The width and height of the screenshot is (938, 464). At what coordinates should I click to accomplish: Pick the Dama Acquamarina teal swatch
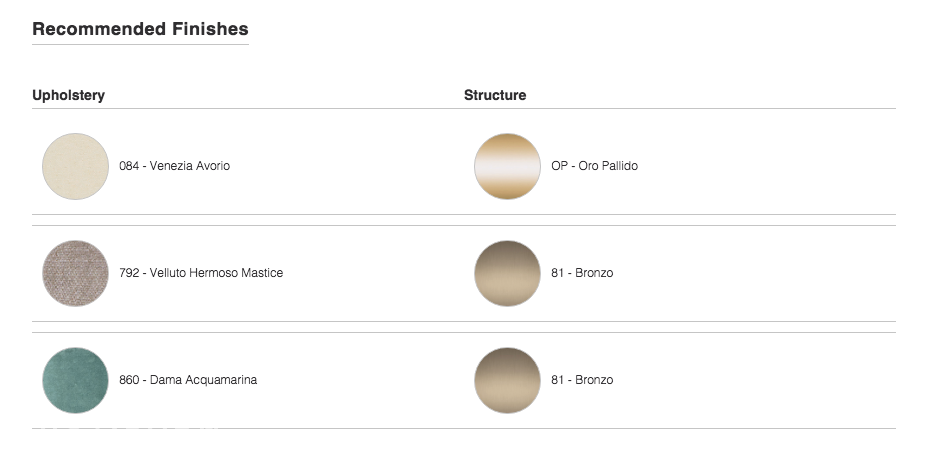pyautogui.click(x=75, y=380)
